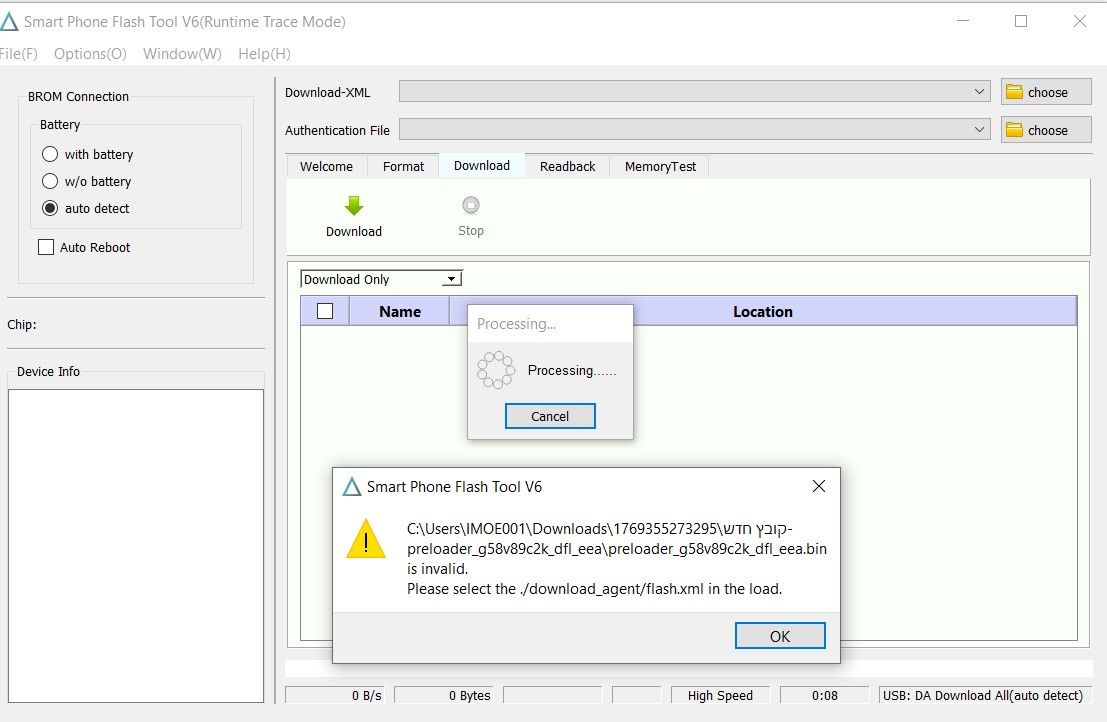Open the Help(H) menu
Screen dimensions: 1107x722
tap(264, 54)
